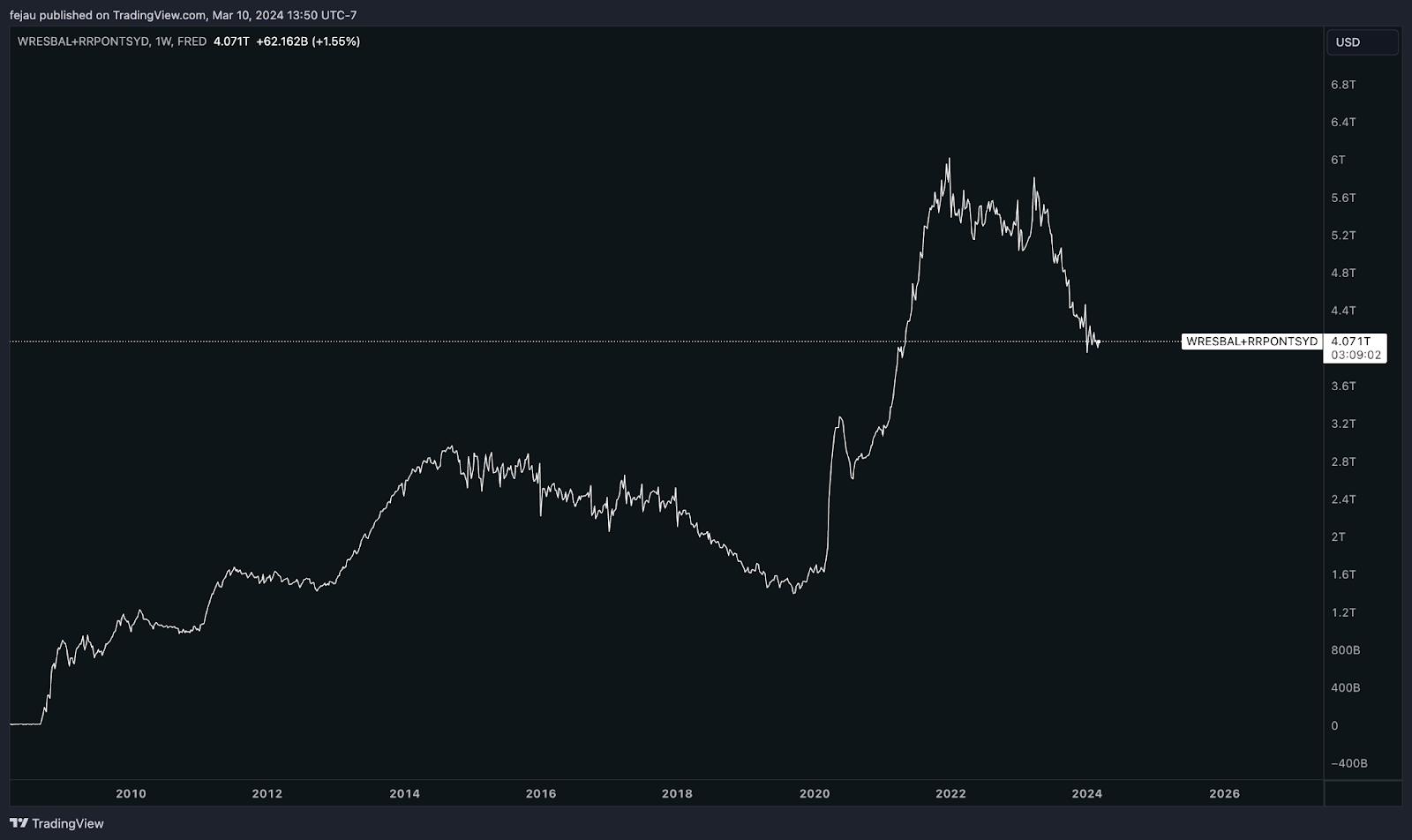
Task: Click the 1.2T price axis label
Action: coord(1343,612)
